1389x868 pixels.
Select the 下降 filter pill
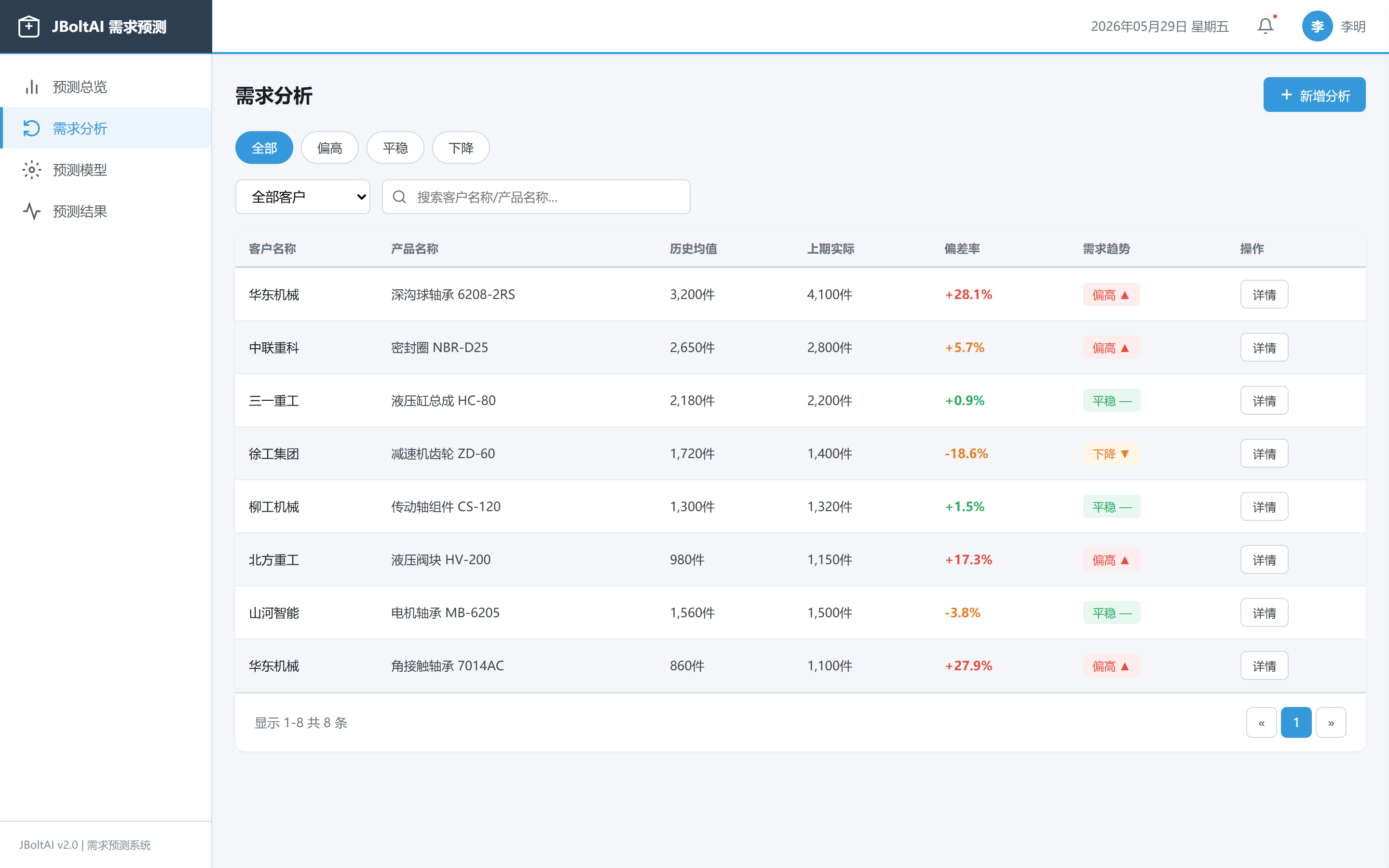click(x=461, y=148)
